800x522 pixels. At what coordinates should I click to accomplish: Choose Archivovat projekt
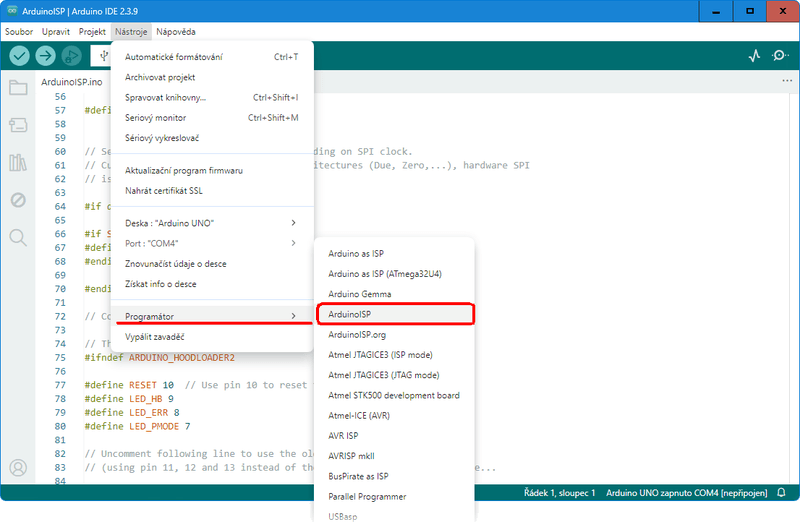212,77
